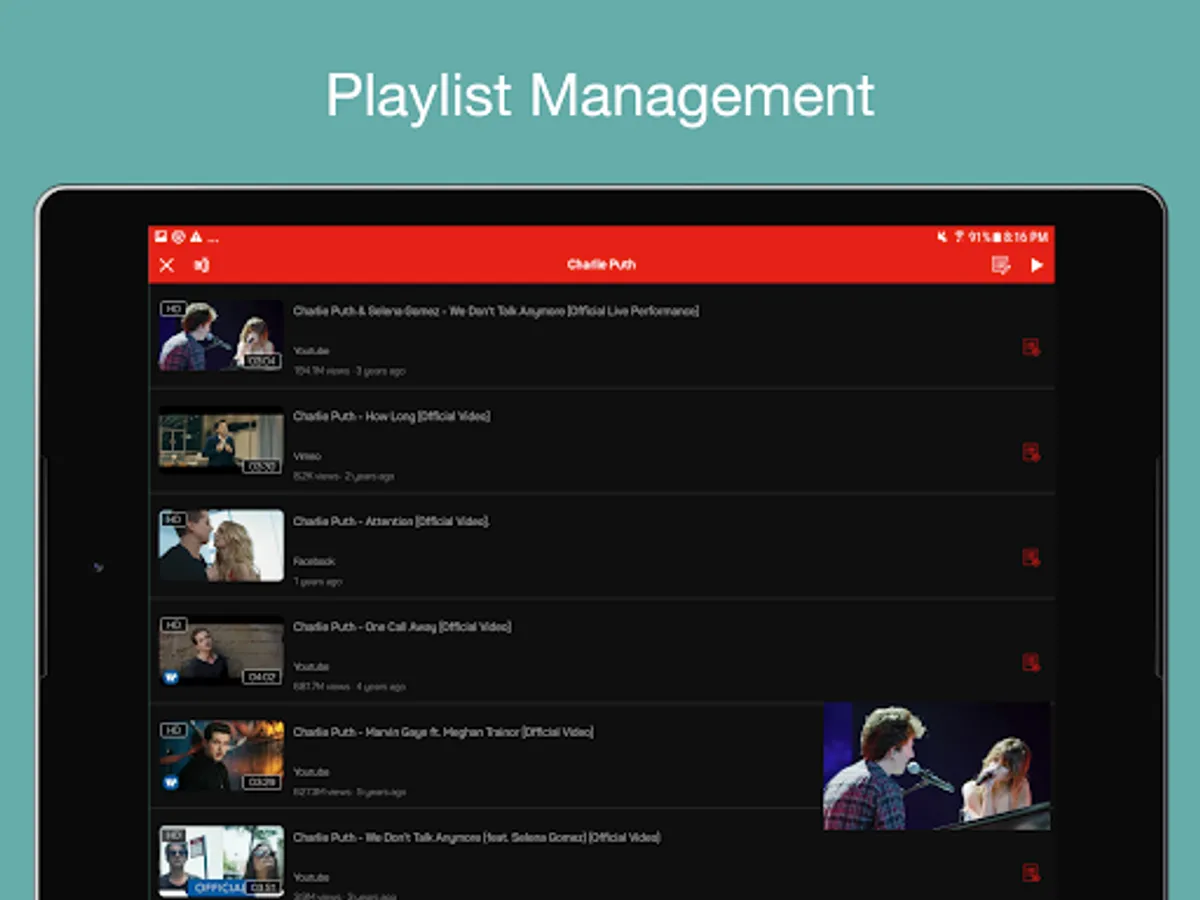Tap the picture notification icon in status bar
Viewport: 1200px width, 900px height.
[x=160, y=237]
